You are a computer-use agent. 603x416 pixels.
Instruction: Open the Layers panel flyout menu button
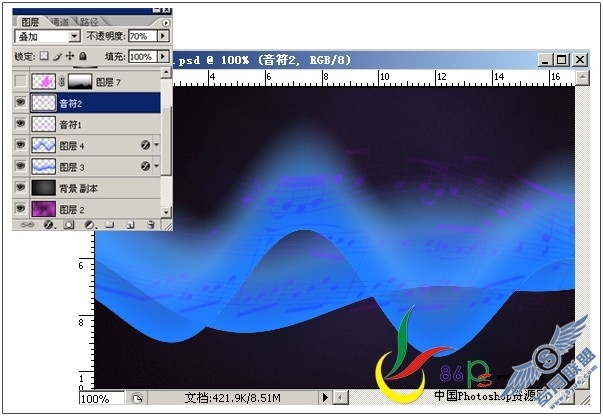click(166, 23)
